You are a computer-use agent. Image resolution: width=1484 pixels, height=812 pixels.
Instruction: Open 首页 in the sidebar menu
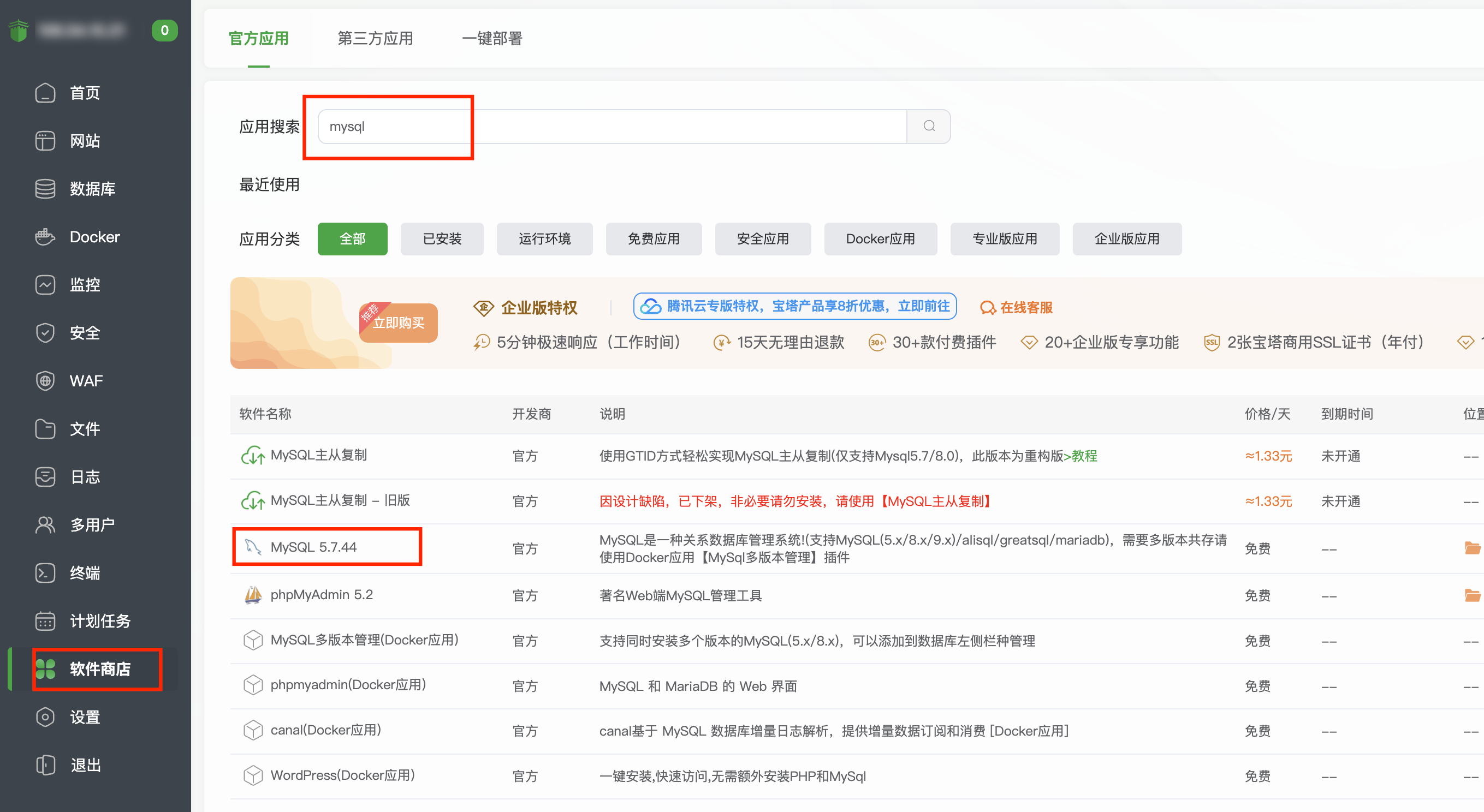point(85,93)
